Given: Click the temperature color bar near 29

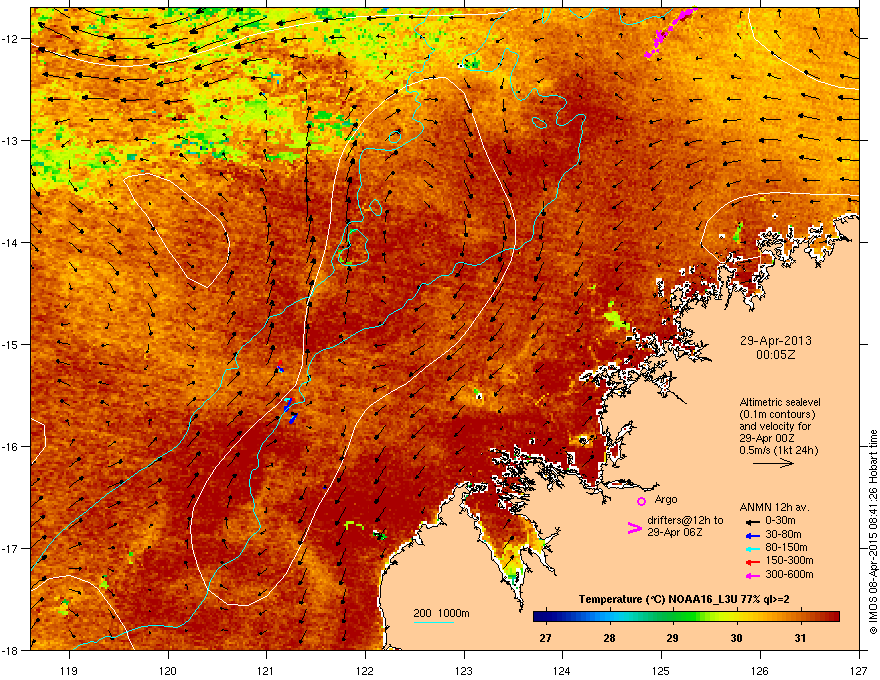Looking at the screenshot, I should (x=672, y=617).
